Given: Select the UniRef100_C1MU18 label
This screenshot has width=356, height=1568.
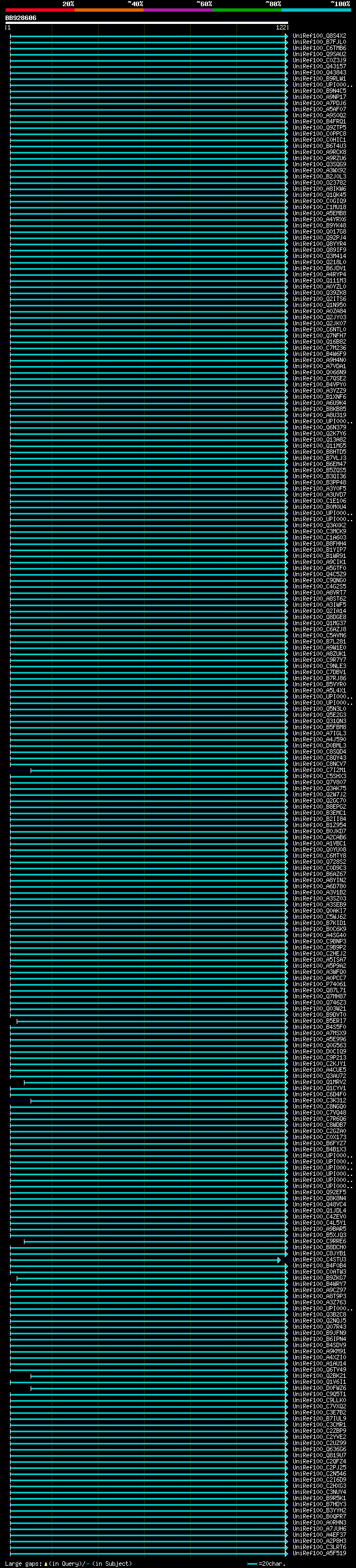Looking at the screenshot, I should click(319, 207).
